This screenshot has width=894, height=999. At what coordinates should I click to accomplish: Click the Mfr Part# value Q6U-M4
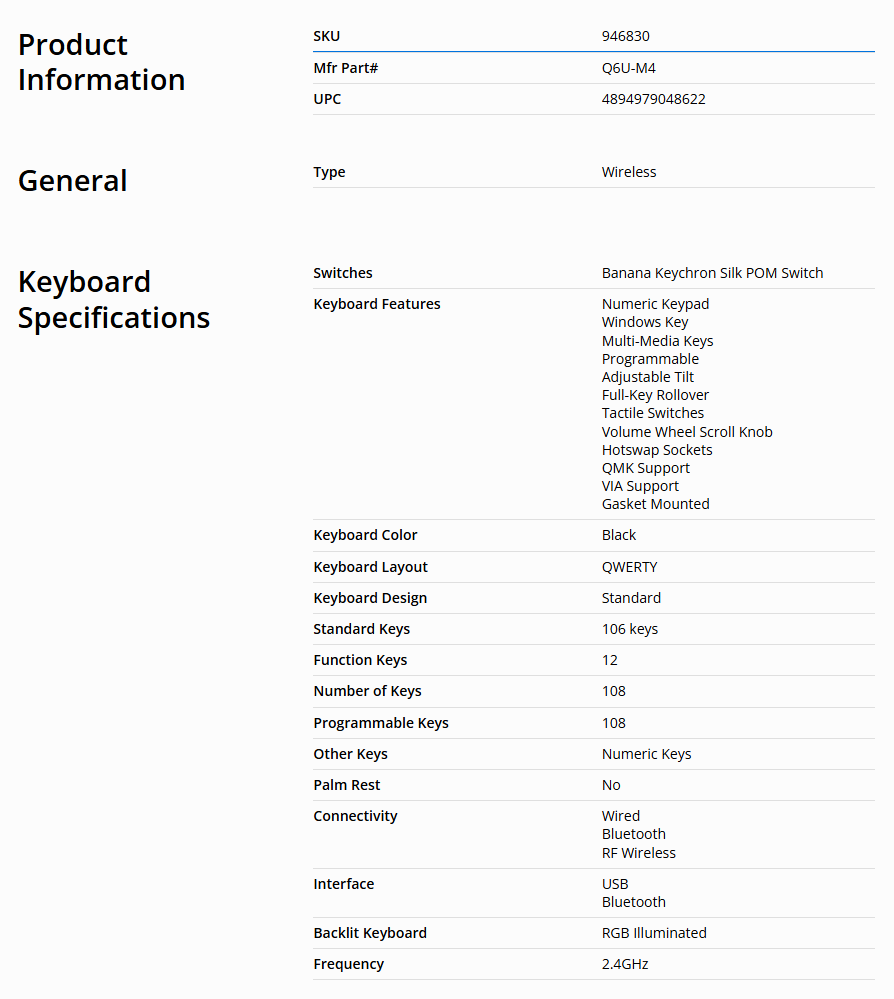coord(628,68)
